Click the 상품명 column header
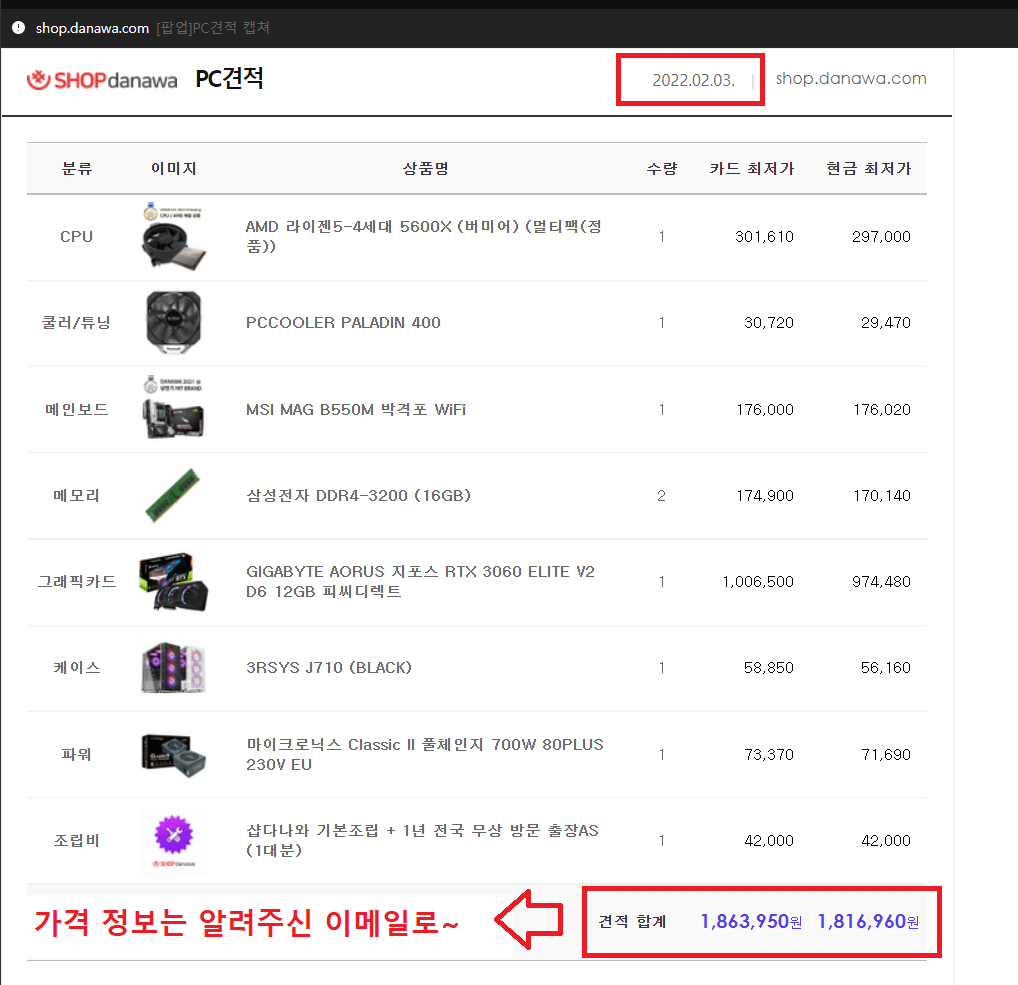1018x985 pixels. [426, 169]
